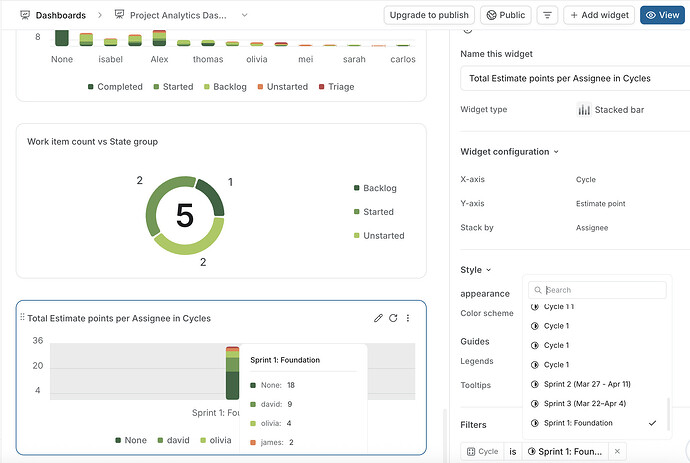Click the Stacked bar chart type icon
The height and width of the screenshot is (463, 690).
point(584,110)
